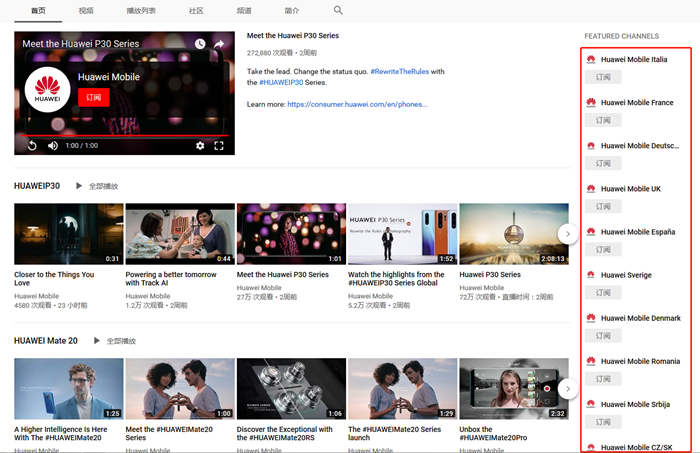This screenshot has height=453, width=700.
Task: Open the consumer.huawei.com link in description
Action: [357, 104]
